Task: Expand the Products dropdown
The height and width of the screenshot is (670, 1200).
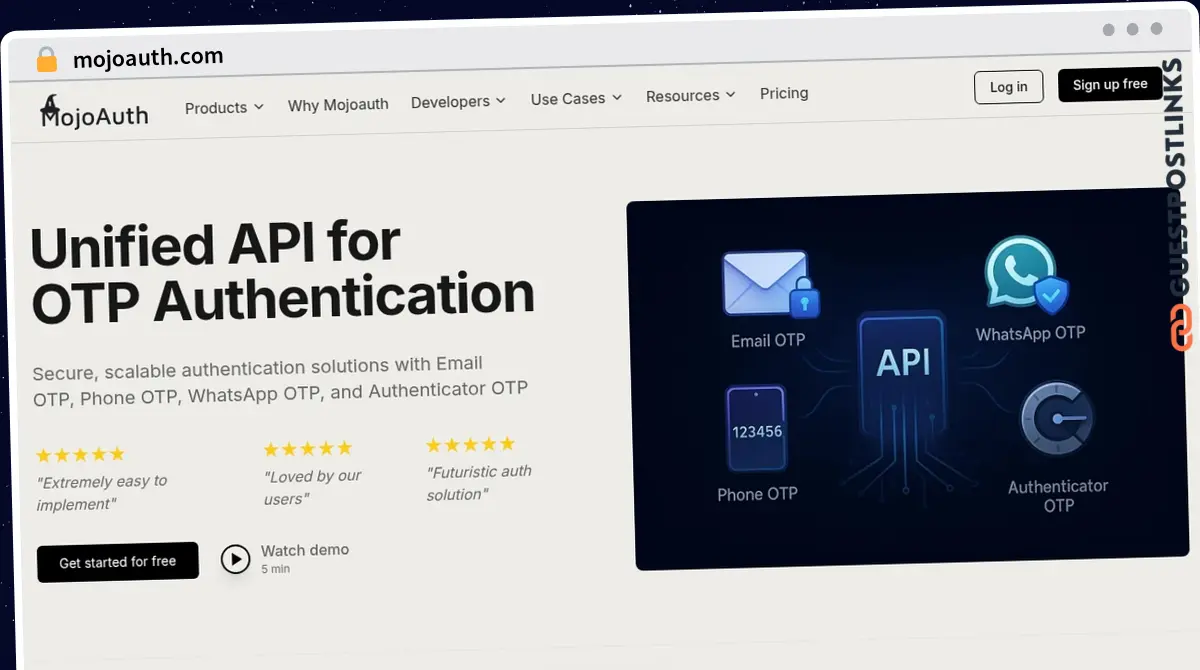Action: [223, 107]
